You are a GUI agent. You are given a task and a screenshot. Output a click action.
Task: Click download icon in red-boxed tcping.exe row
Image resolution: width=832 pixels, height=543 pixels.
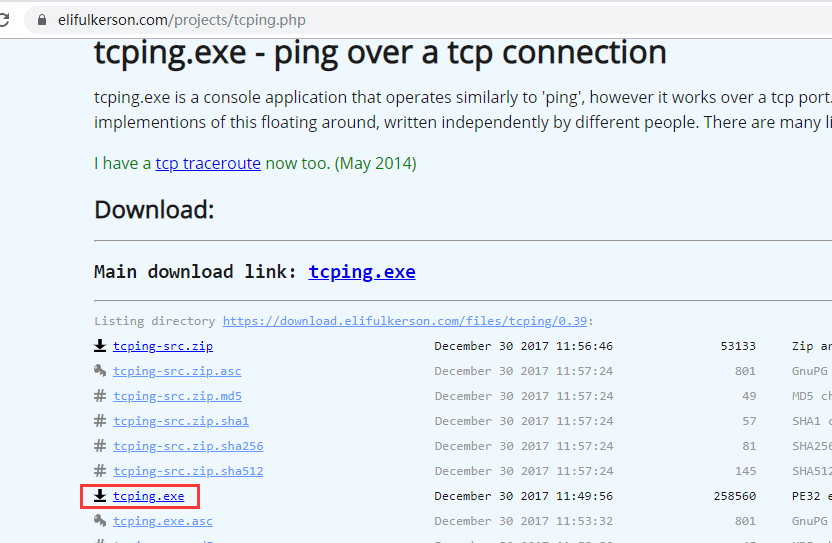[x=100, y=496]
